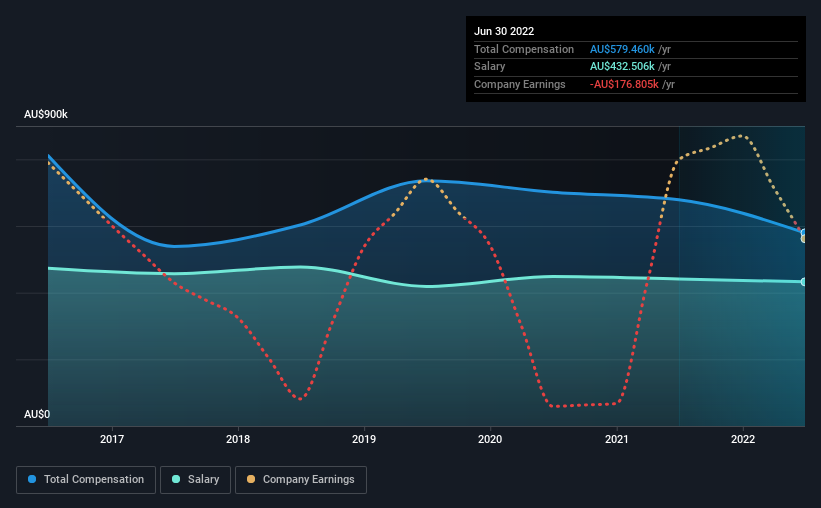Click the orange Company Earnings legend dot
This screenshot has width=821, height=508.
pos(251,479)
